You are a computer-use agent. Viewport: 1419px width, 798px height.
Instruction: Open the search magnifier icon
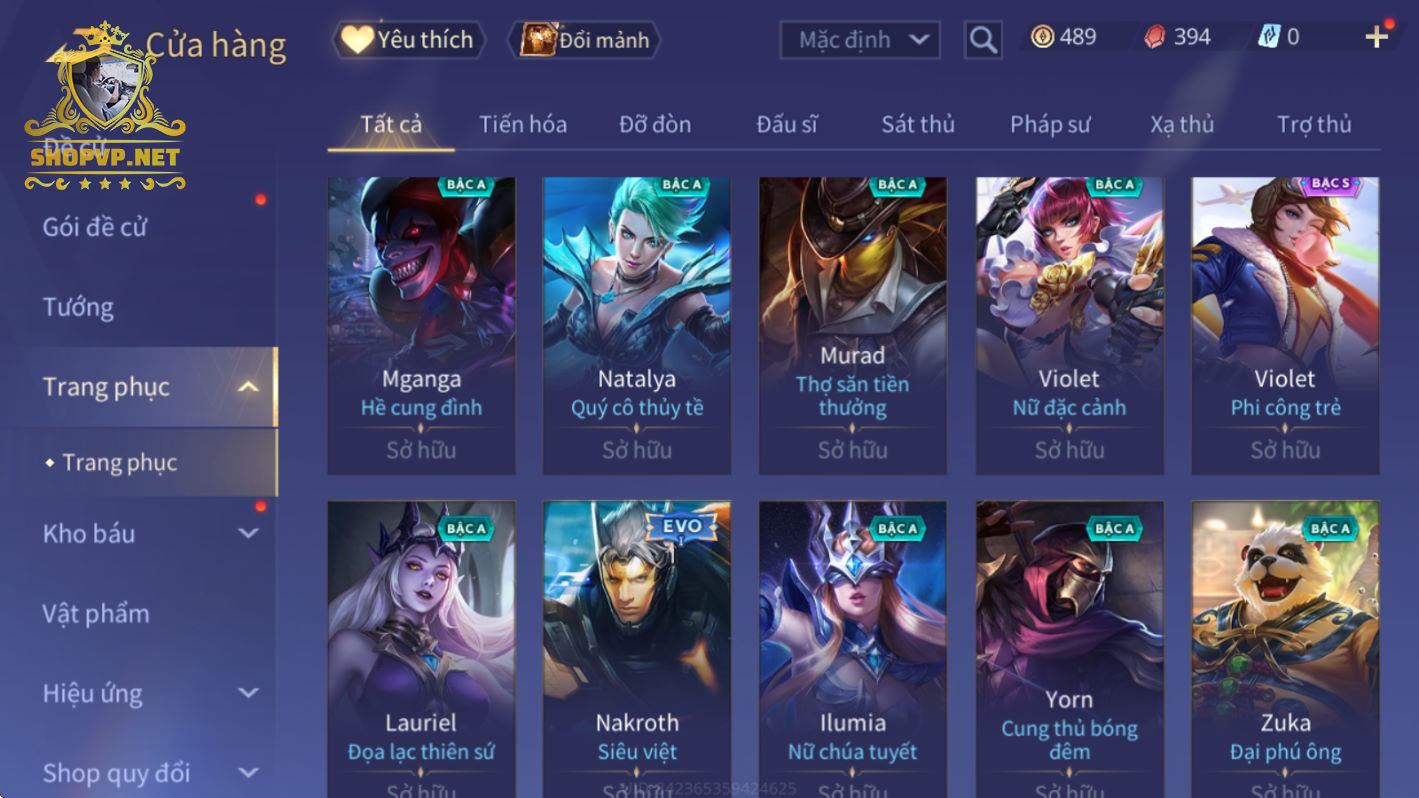[983, 40]
